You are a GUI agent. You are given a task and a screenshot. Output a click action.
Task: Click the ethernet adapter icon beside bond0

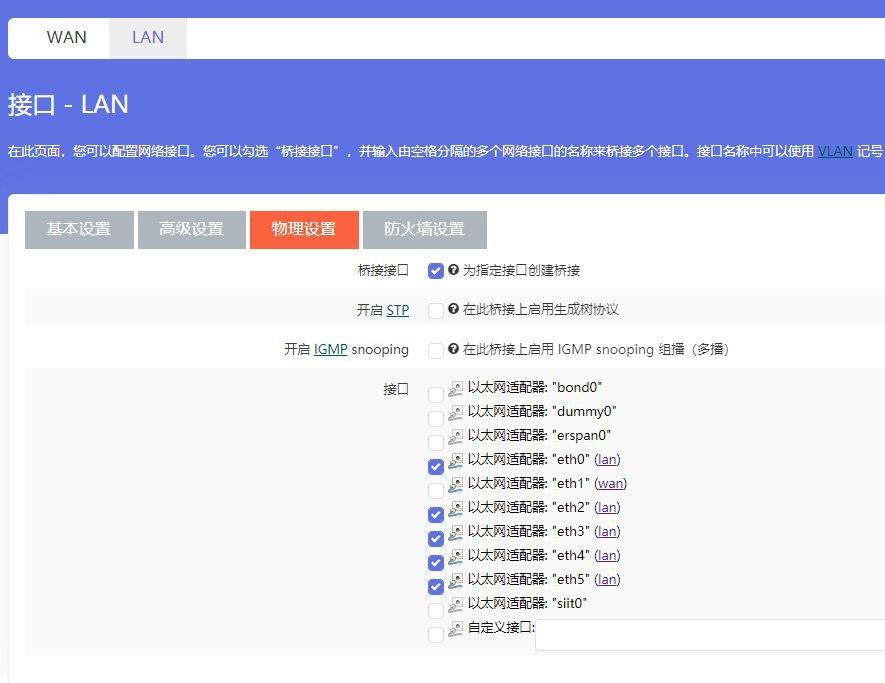(456, 388)
